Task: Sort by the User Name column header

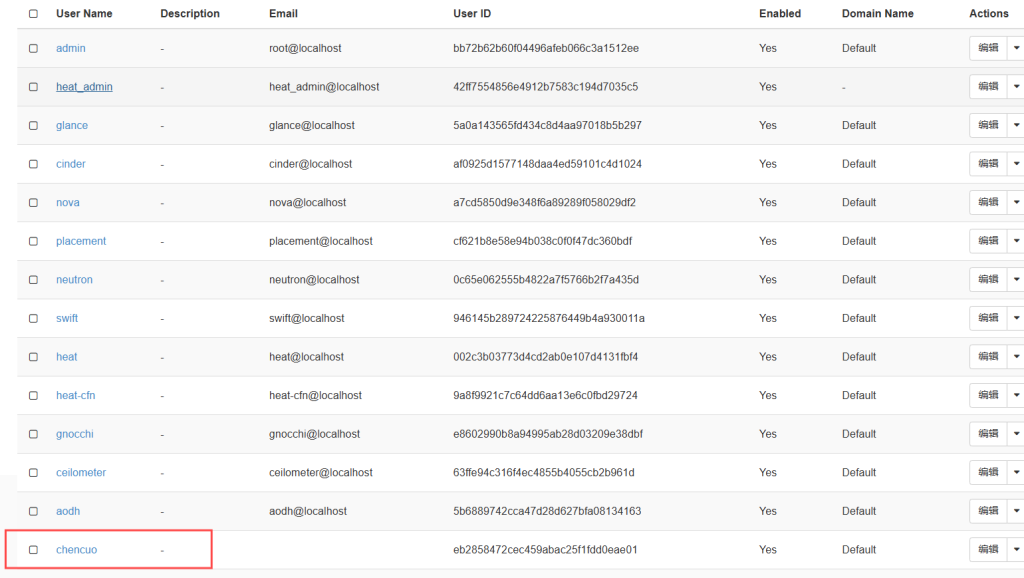Action: point(84,14)
